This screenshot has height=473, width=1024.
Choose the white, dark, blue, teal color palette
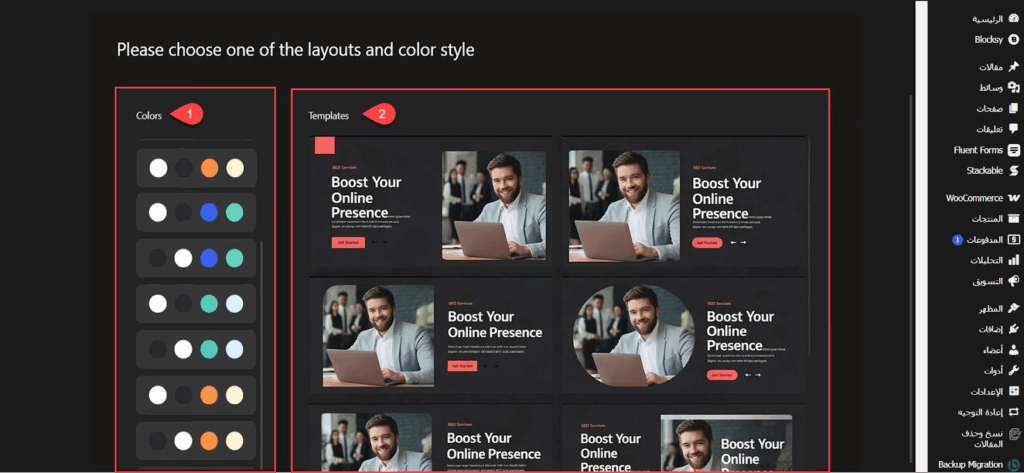[196, 212]
